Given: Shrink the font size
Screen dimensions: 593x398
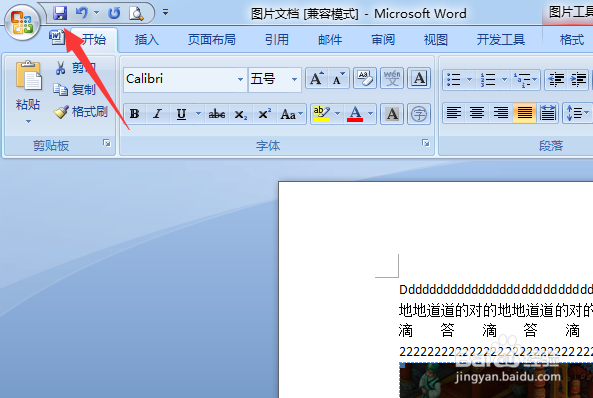Looking at the screenshot, I should pos(338,79).
